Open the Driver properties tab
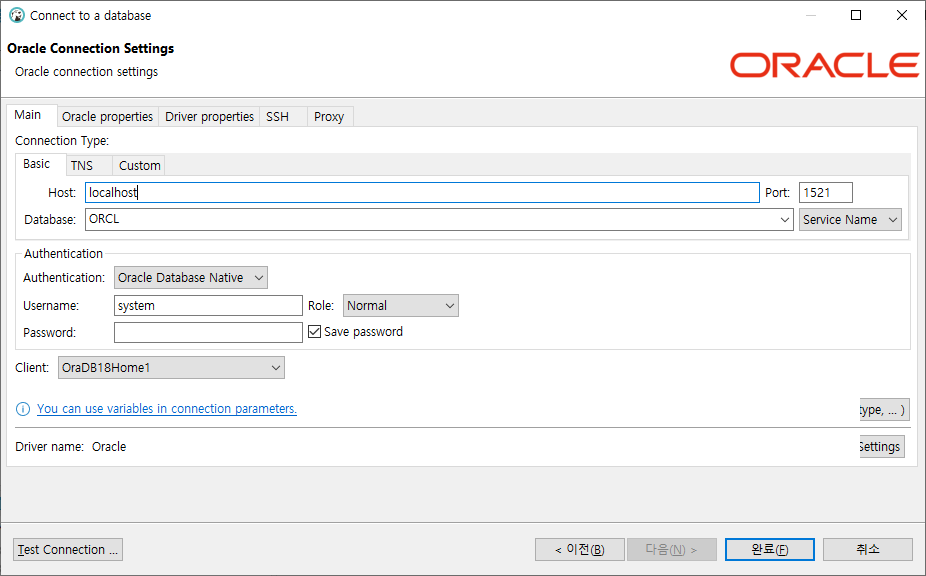Screen dimensions: 926x576 pyautogui.click(x=209, y=116)
